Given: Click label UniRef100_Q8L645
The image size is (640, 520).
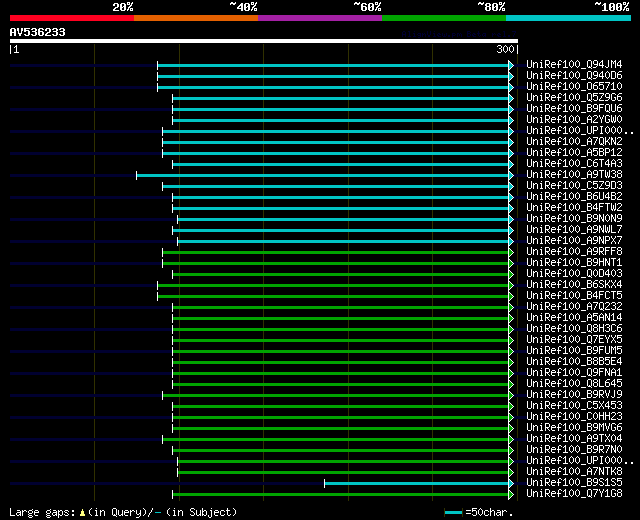Looking at the screenshot, I should [x=574, y=384].
